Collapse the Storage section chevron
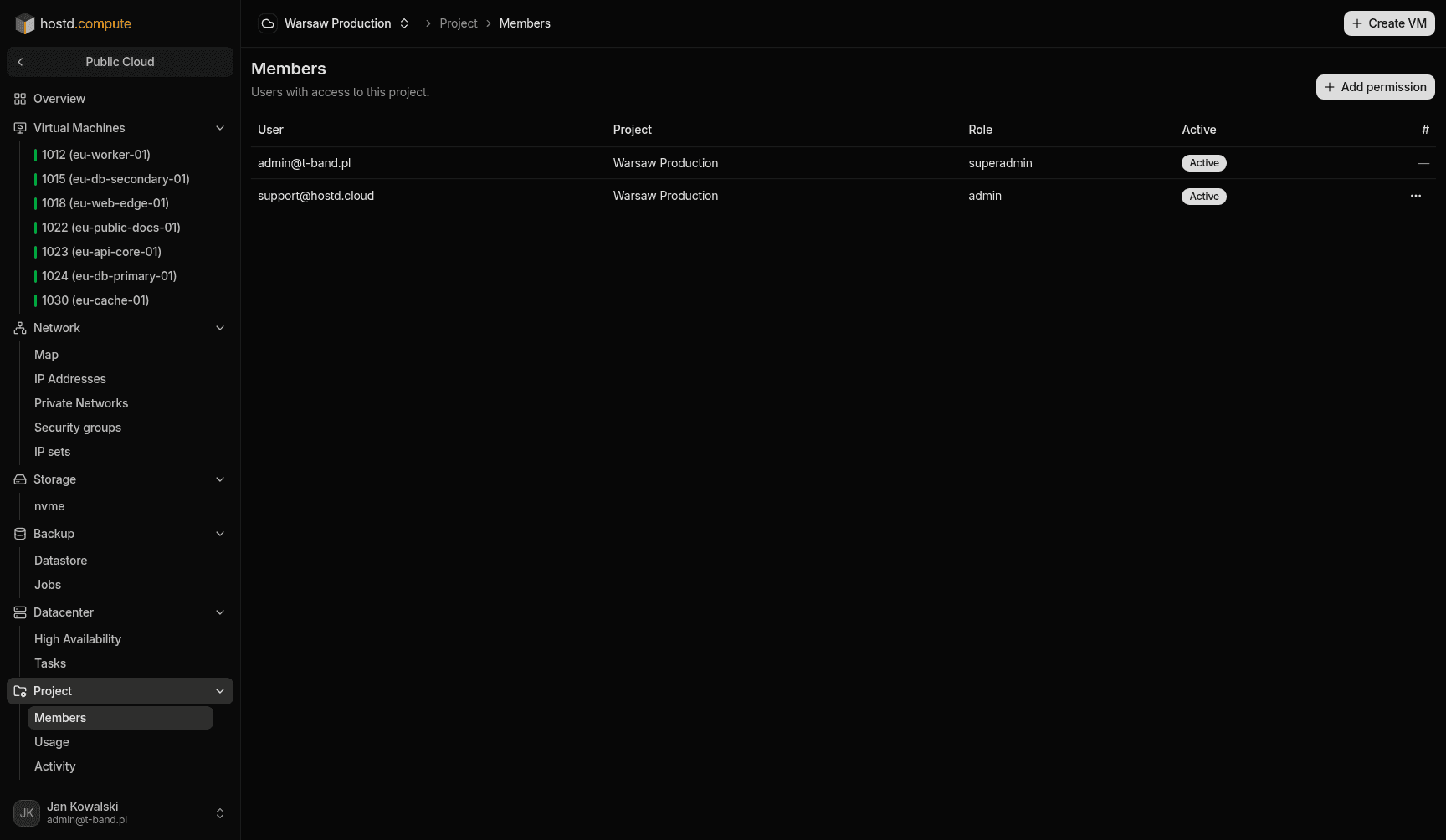 pyautogui.click(x=220, y=479)
